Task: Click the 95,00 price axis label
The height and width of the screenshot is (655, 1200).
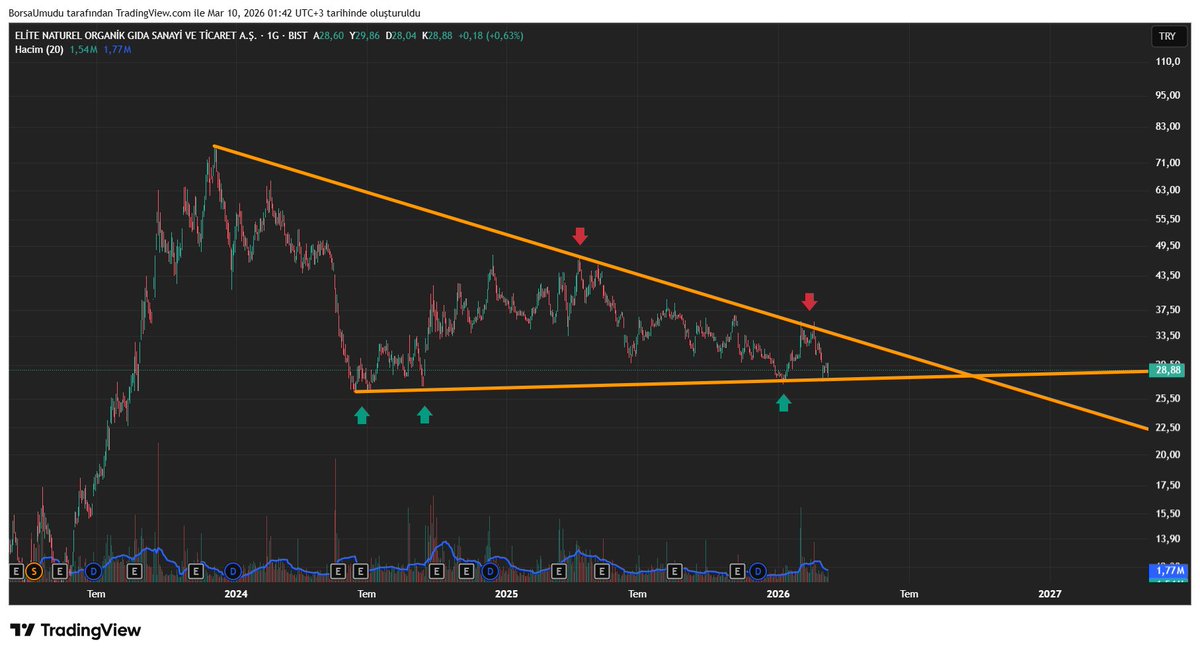Action: 1167,96
